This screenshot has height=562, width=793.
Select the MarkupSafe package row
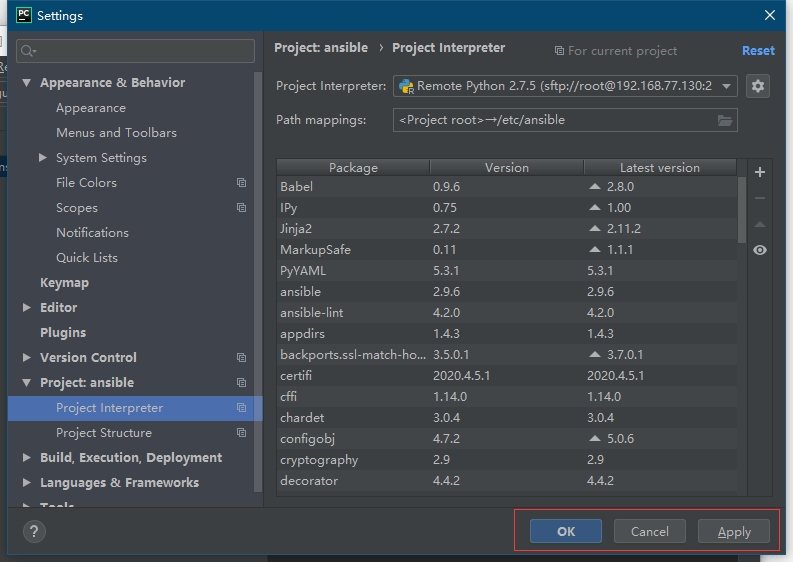507,250
